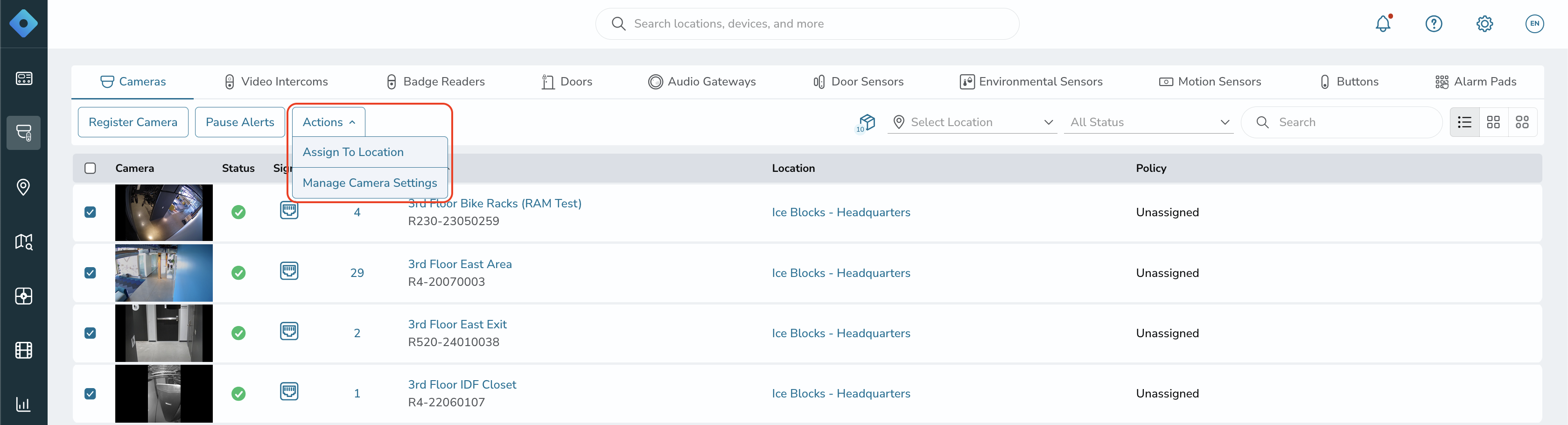
Task: Click the box icon with badge 10
Action: tap(866, 122)
